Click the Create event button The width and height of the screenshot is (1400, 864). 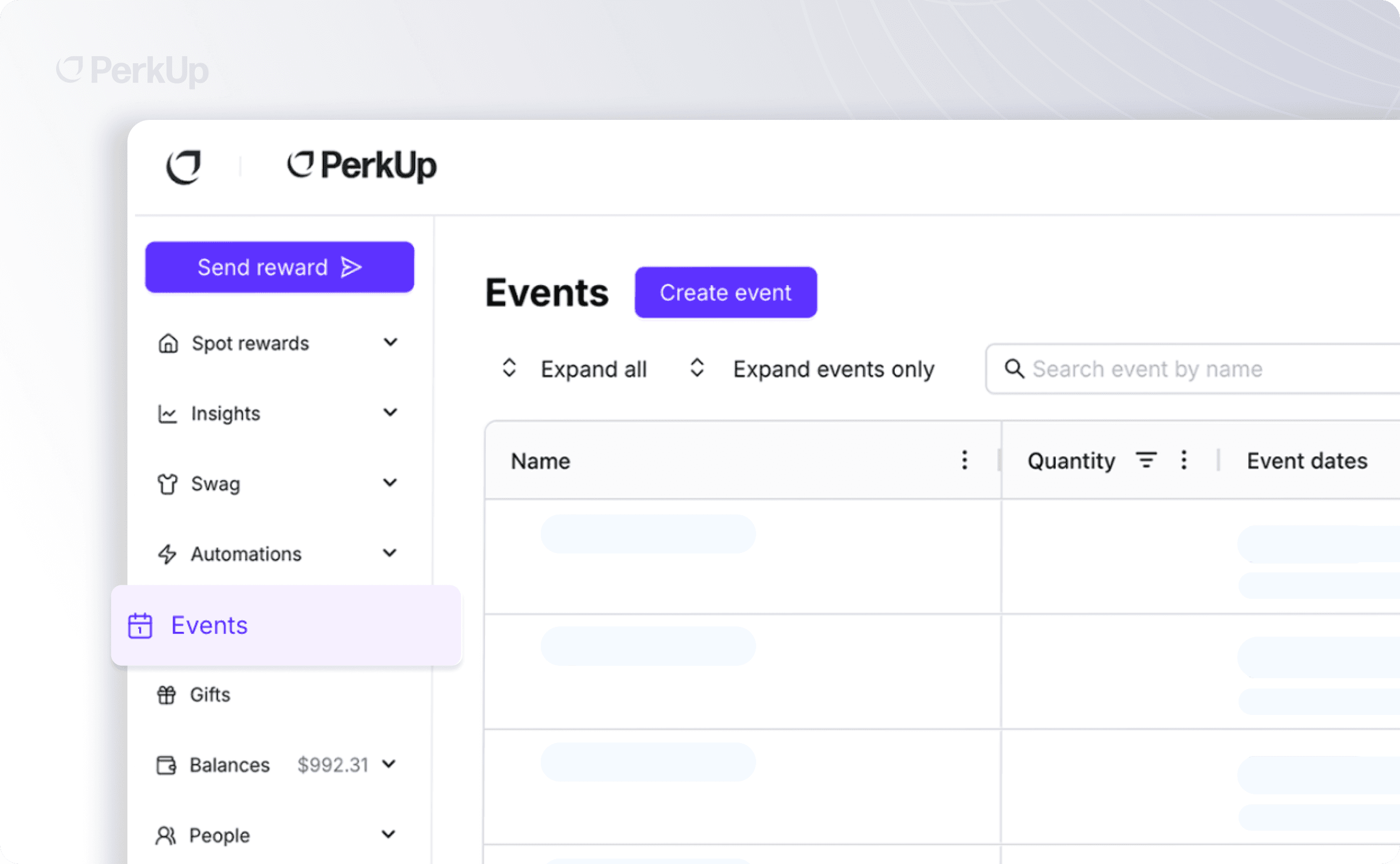click(725, 293)
